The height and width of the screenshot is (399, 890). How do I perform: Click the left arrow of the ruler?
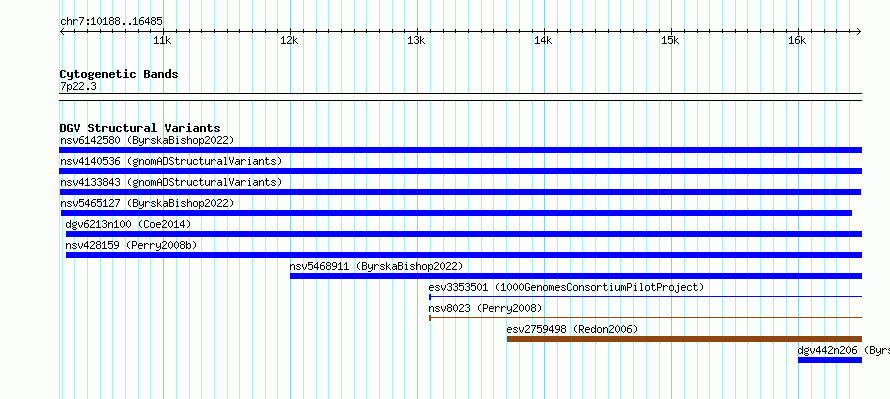click(x=62, y=32)
